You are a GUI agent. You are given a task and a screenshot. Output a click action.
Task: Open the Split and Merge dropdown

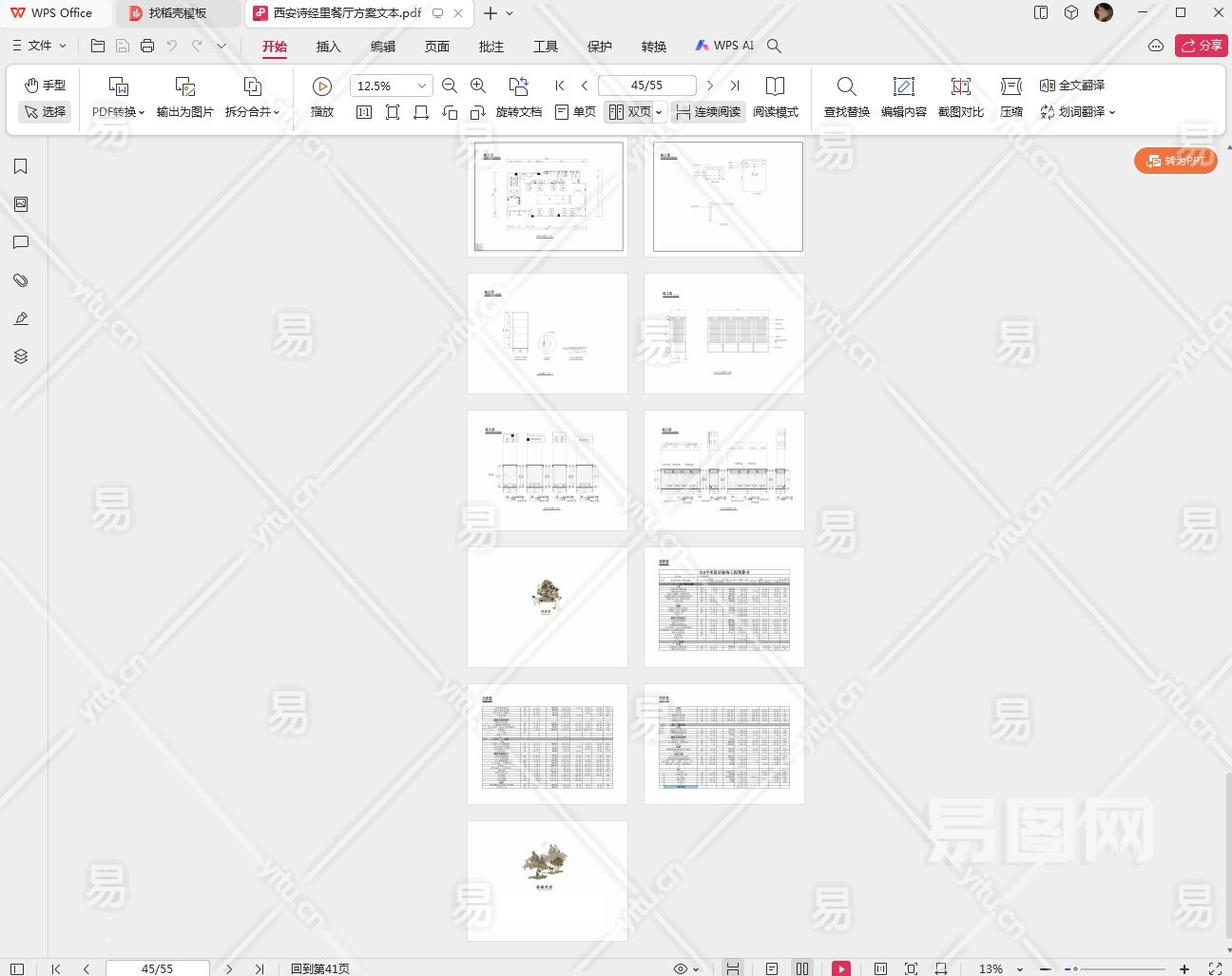(252, 111)
